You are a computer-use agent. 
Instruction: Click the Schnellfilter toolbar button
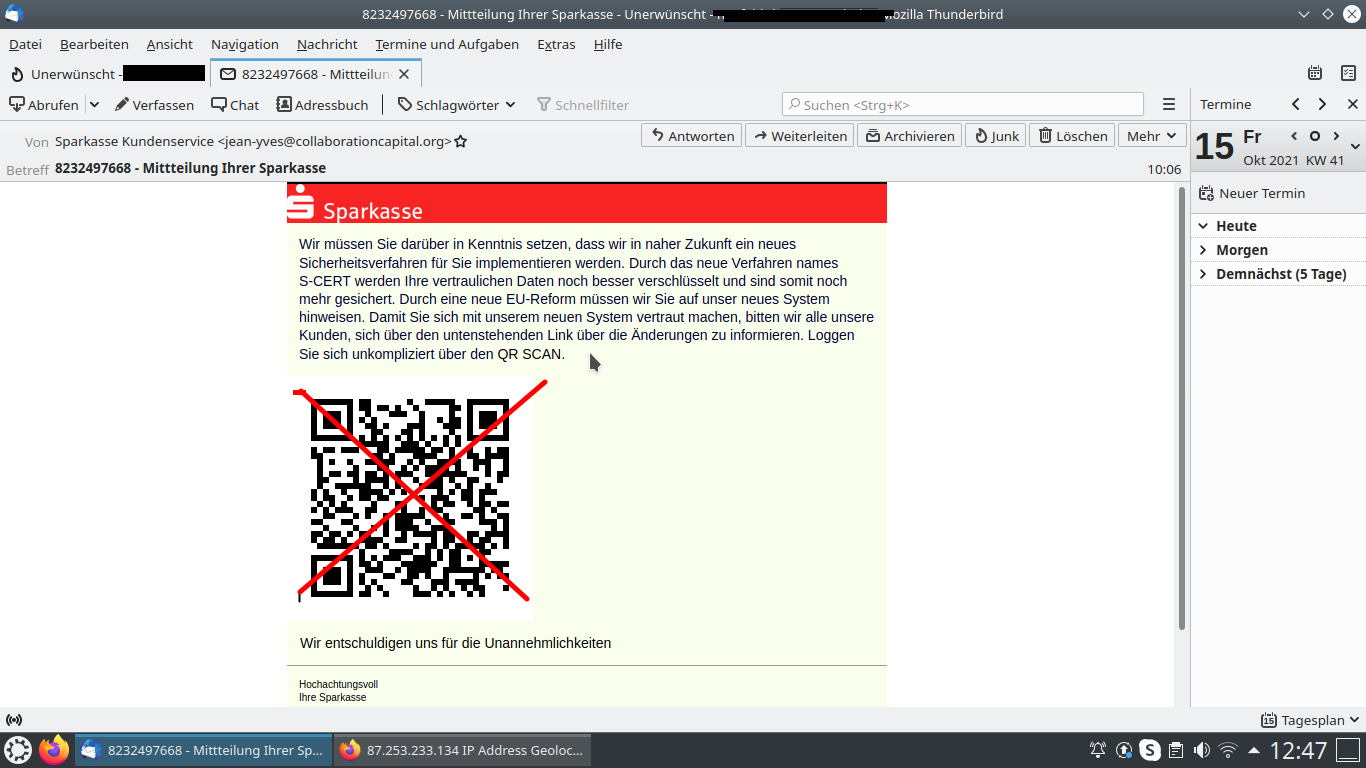(x=583, y=104)
